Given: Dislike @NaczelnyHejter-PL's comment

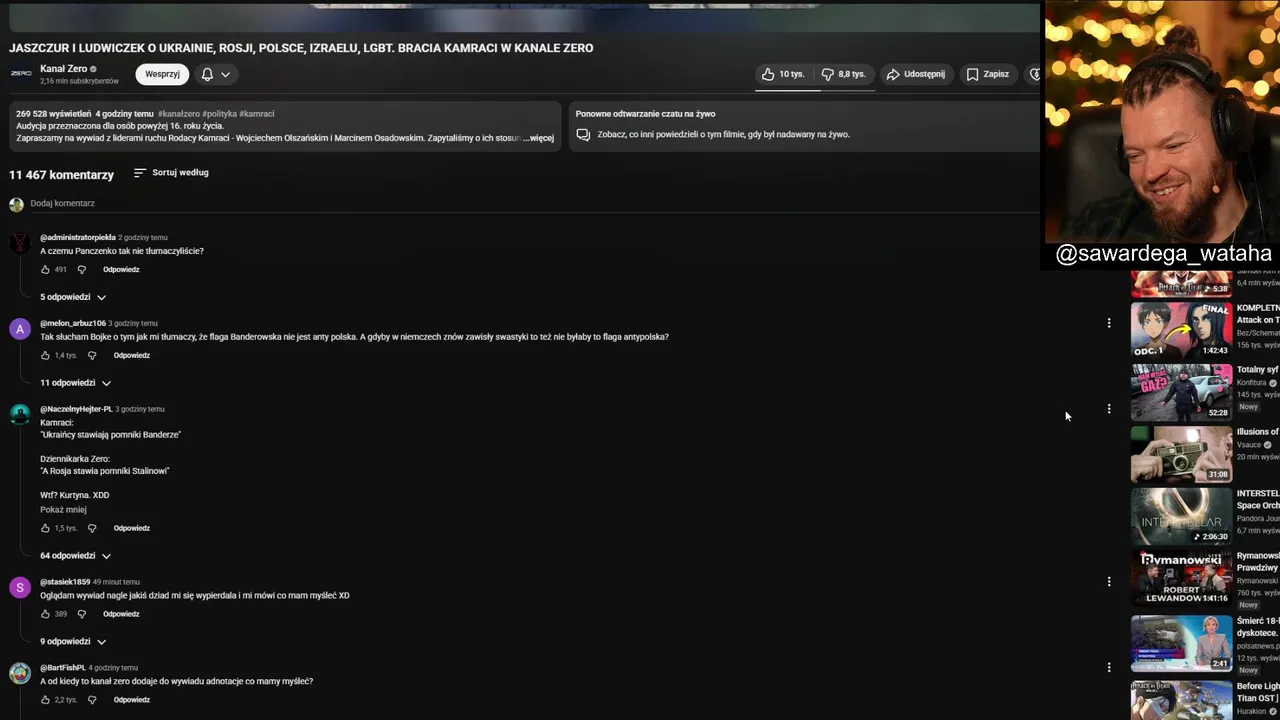Looking at the screenshot, I should 92,529.
